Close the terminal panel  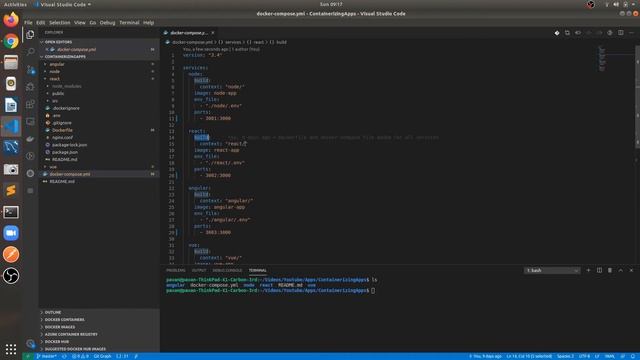[x=631, y=270]
